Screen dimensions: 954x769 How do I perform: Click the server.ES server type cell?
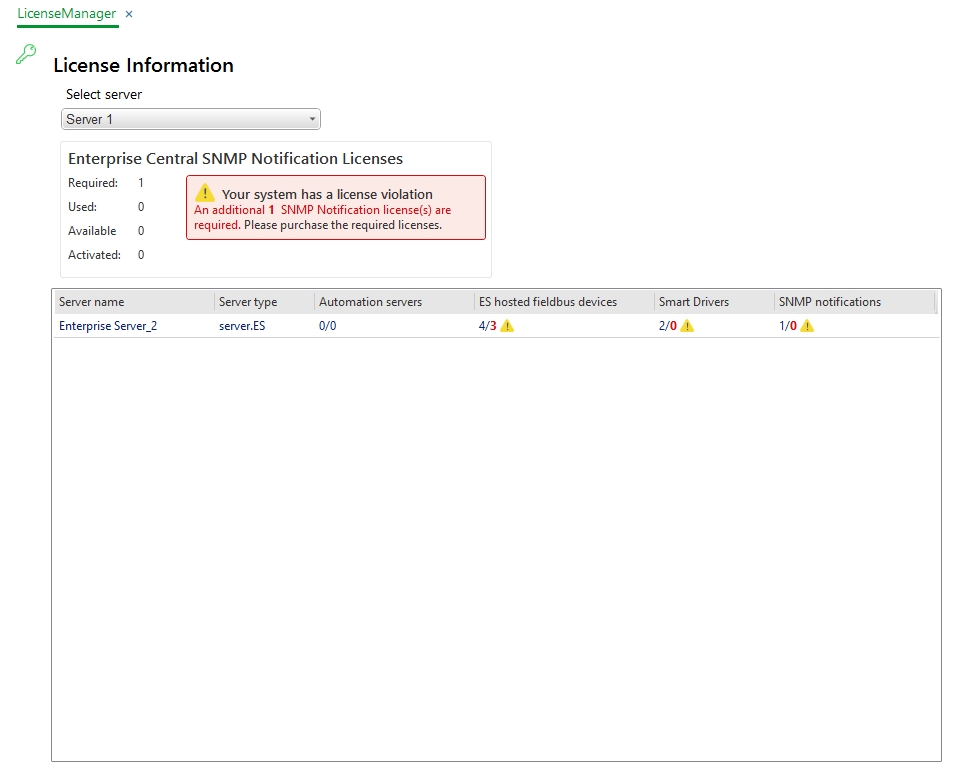[242, 326]
